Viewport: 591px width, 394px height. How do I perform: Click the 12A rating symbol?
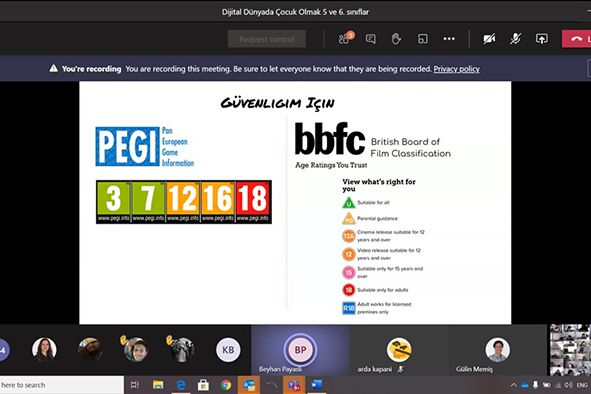[349, 236]
